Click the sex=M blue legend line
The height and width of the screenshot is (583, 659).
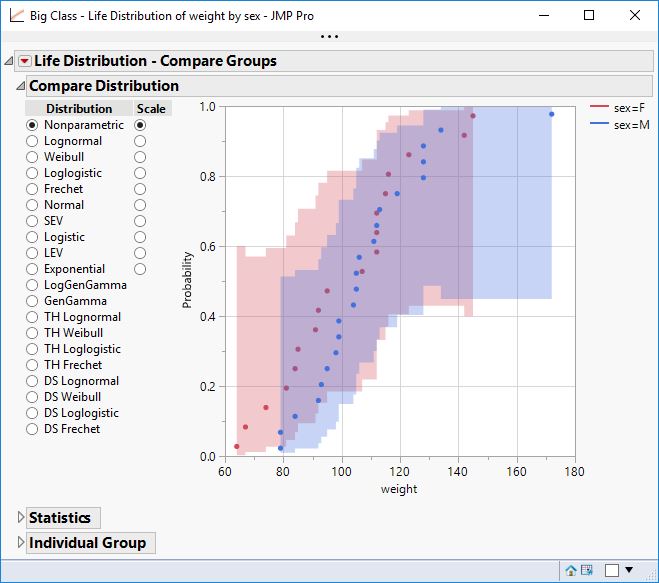pos(599,123)
